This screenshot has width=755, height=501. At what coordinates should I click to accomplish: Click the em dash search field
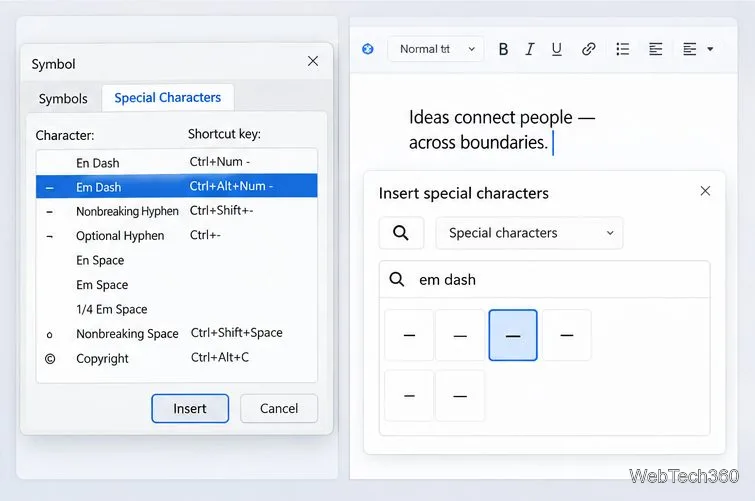[544, 279]
